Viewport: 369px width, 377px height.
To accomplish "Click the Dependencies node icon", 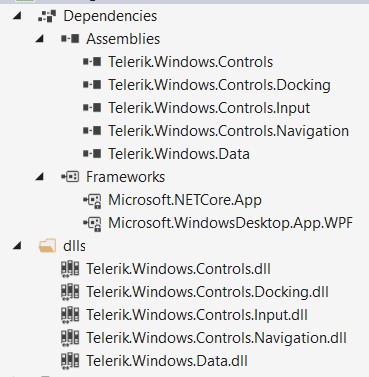I will coord(47,16).
